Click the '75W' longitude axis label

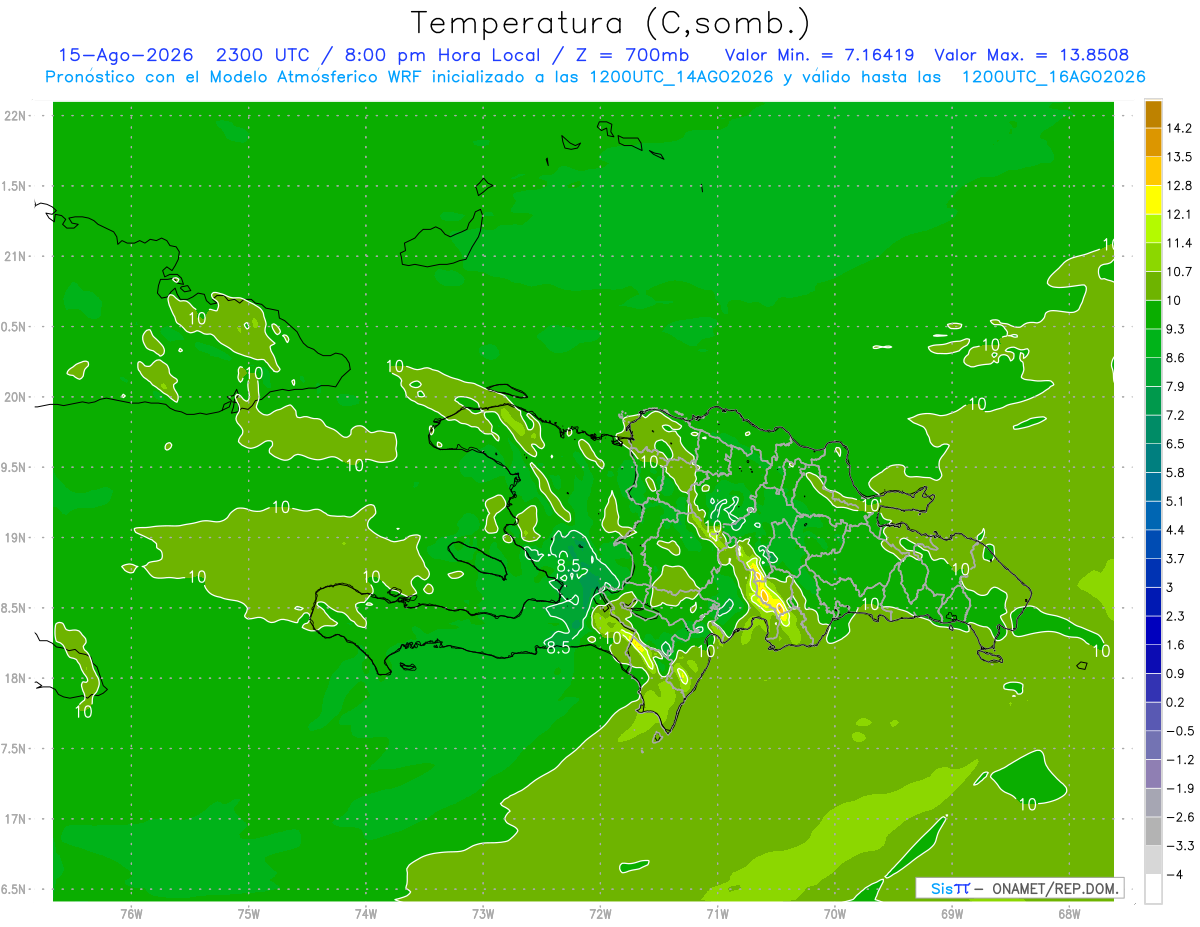click(249, 915)
